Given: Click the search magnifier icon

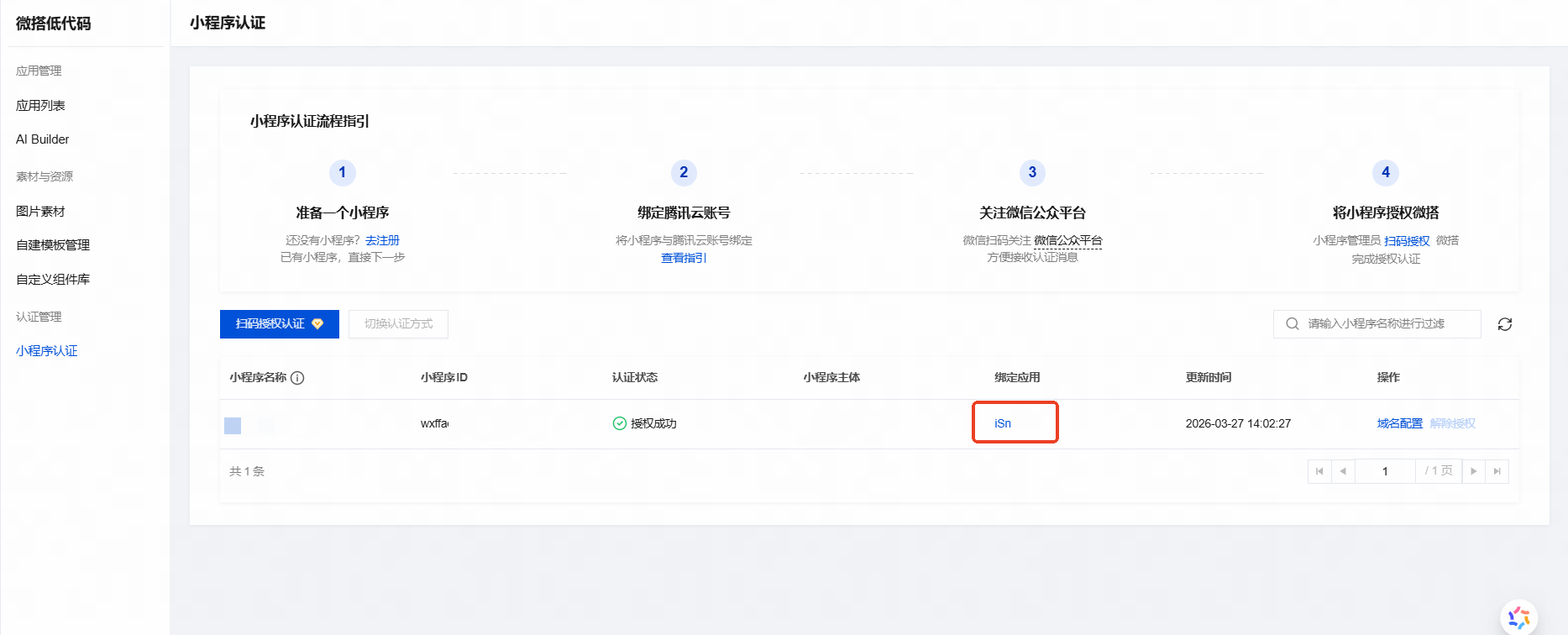Looking at the screenshot, I should 1292,324.
